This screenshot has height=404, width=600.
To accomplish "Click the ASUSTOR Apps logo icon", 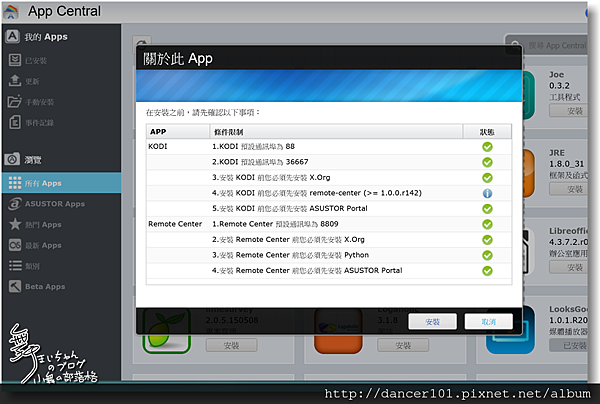I will tap(15, 204).
